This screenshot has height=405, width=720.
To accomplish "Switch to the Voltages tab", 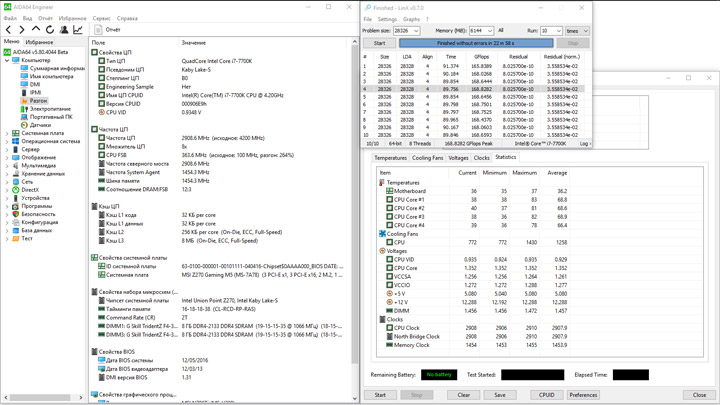I will [x=458, y=157].
